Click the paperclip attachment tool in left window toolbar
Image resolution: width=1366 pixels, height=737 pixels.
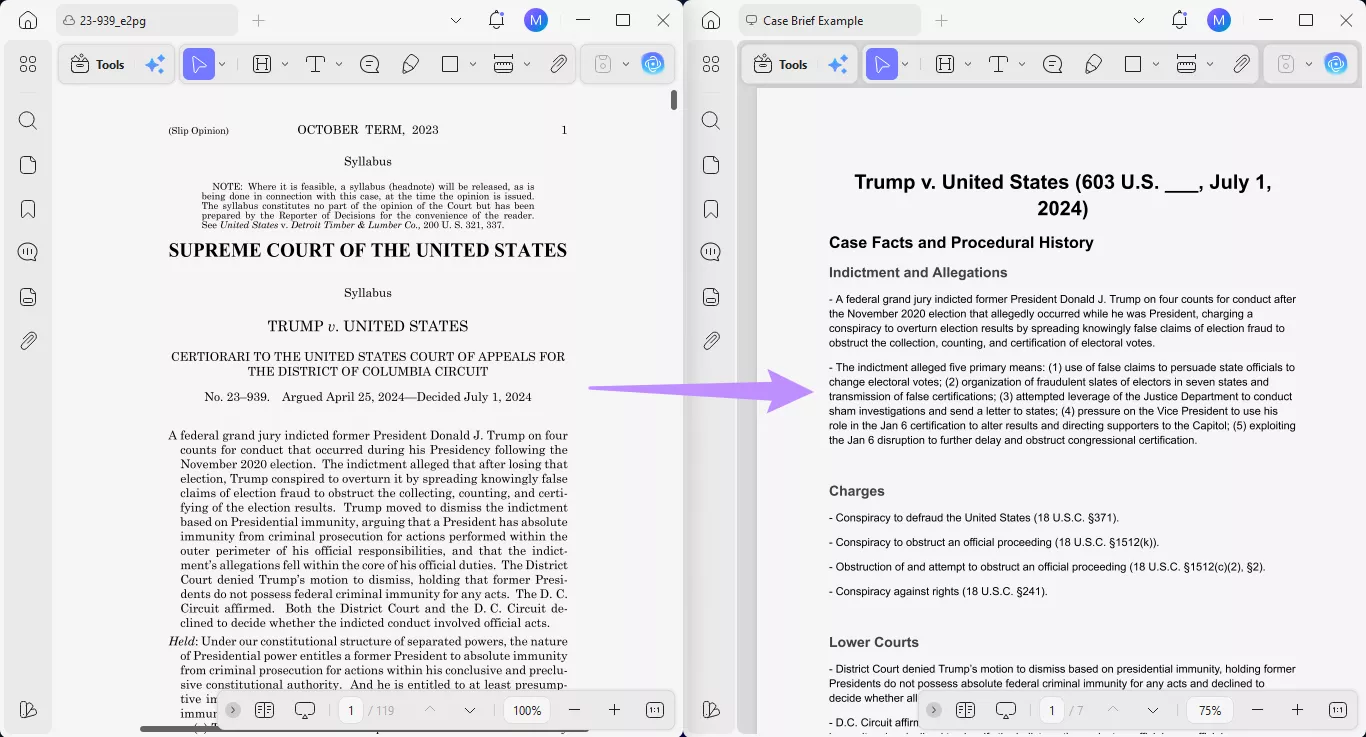click(559, 64)
